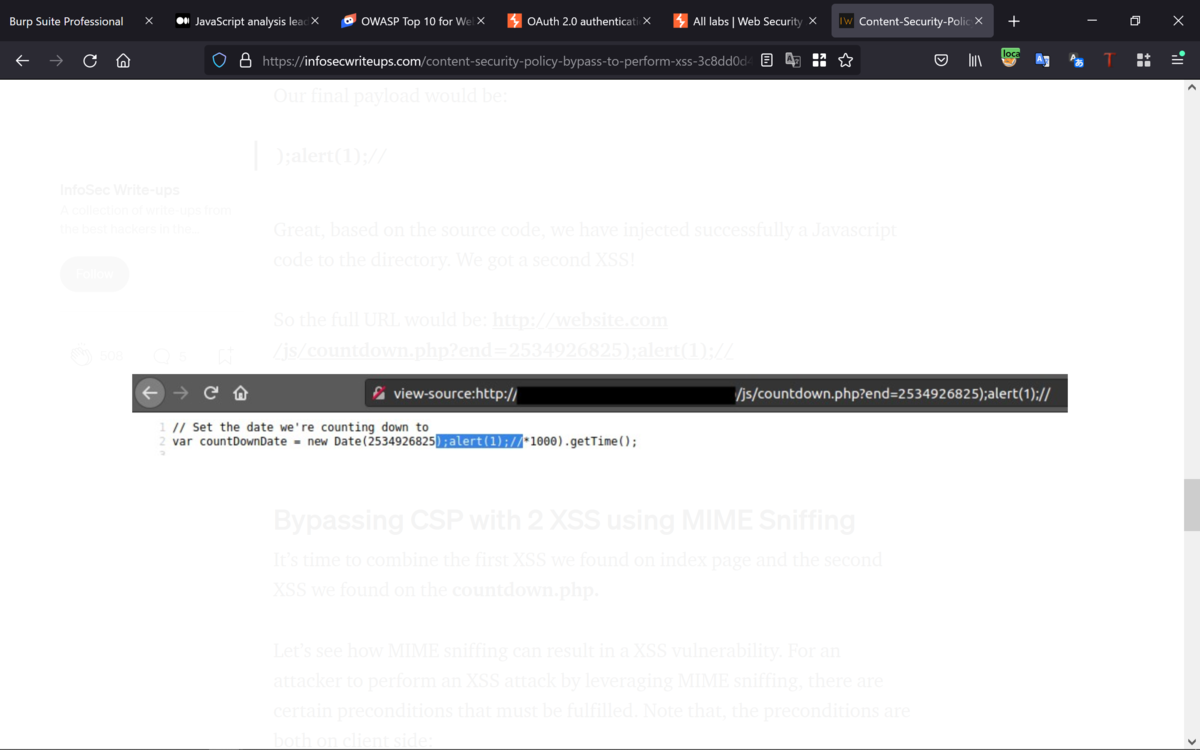Close the OAuth 2.0 authentication tab
Viewport: 1200px width, 750px height.
coord(647,21)
